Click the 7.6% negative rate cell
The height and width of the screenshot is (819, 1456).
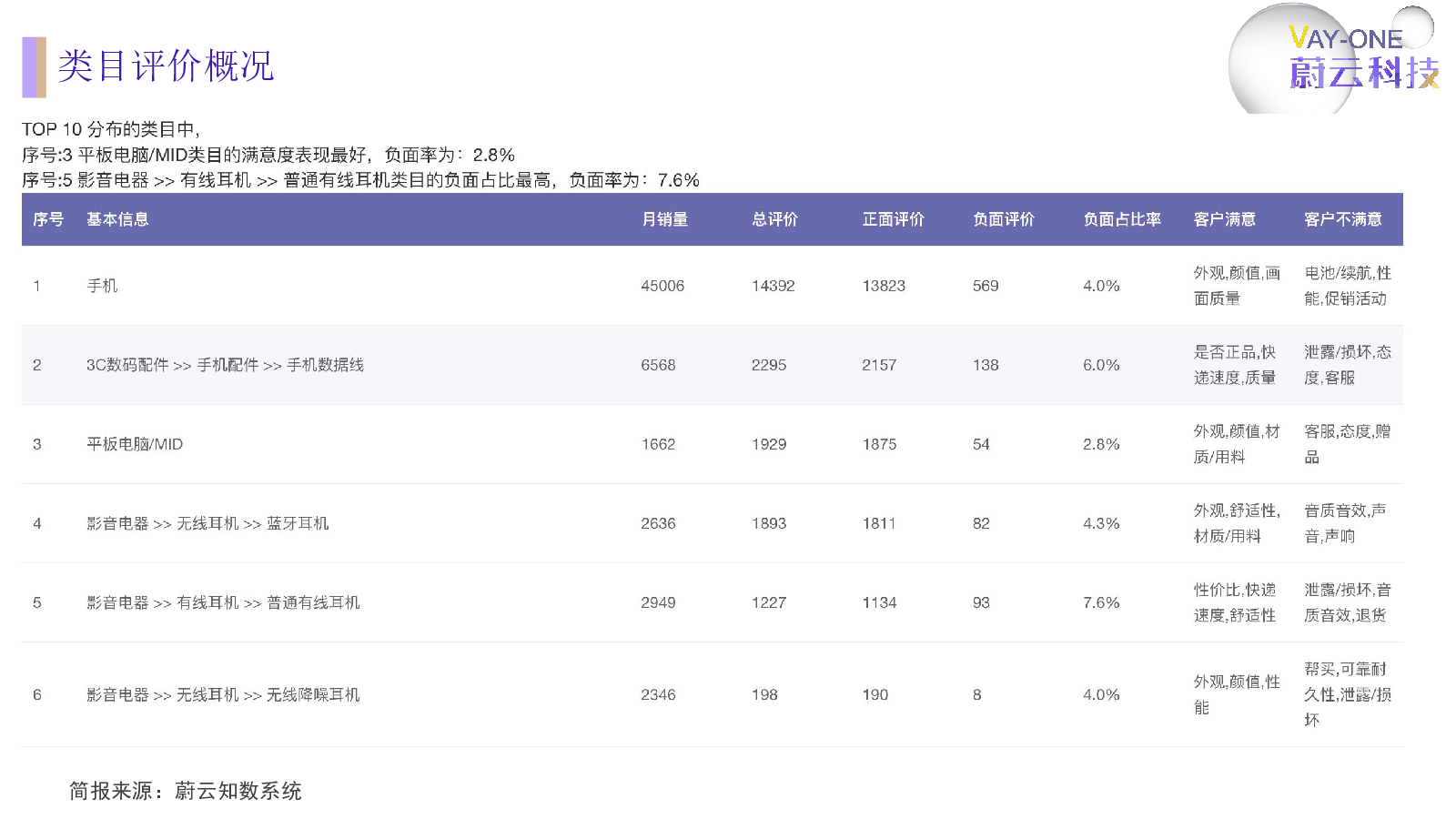pyautogui.click(x=1101, y=602)
